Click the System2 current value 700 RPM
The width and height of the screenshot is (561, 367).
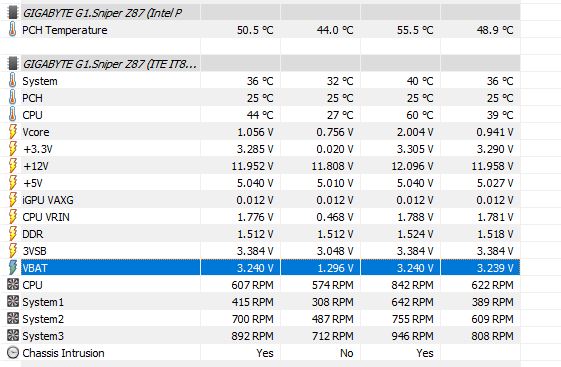[253, 319]
